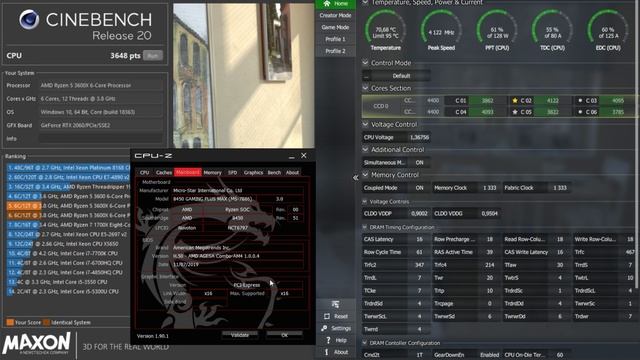Toggle GearDownEn Enabled setting
This screenshot has height=360, width=640.
coord(489,355)
